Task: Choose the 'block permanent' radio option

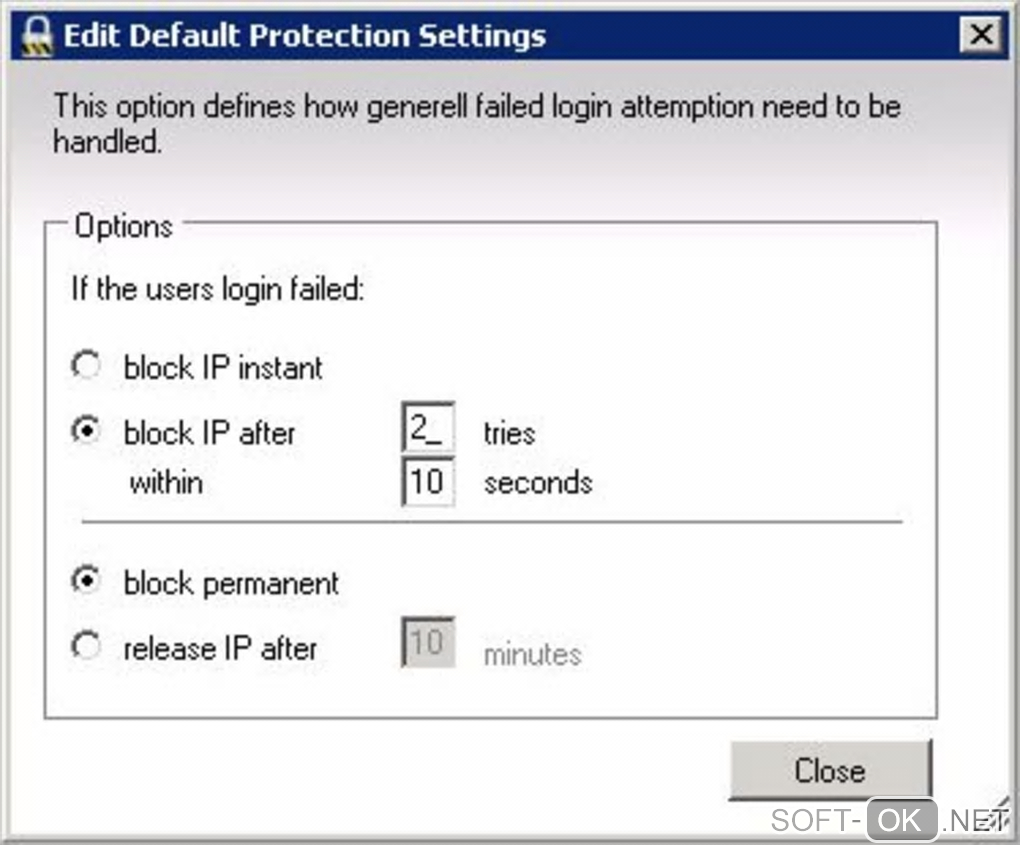Action: pyautogui.click(x=87, y=582)
